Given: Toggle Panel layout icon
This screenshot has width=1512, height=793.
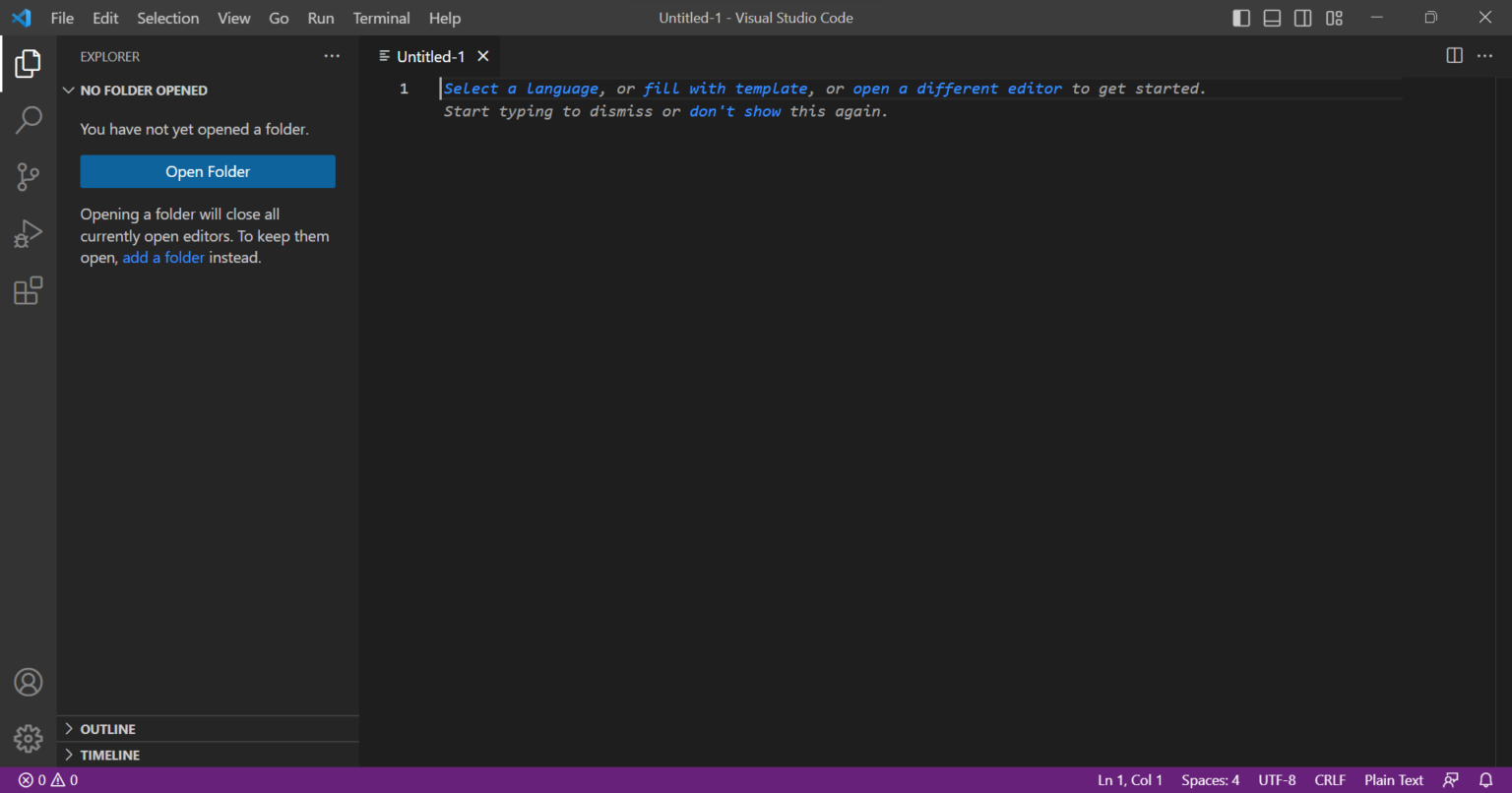Looking at the screenshot, I should [x=1272, y=18].
